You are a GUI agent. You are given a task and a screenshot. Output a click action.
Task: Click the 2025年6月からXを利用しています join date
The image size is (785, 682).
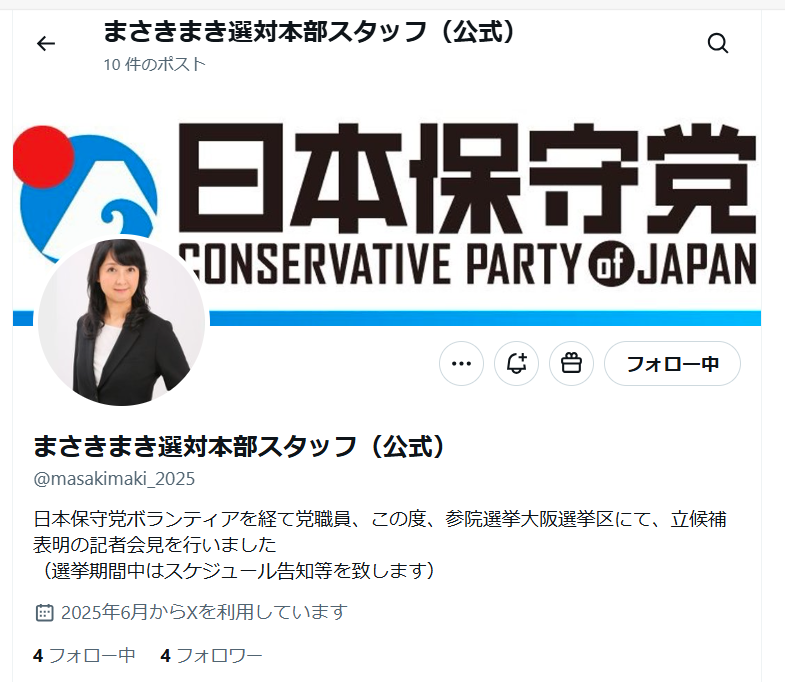(x=204, y=612)
